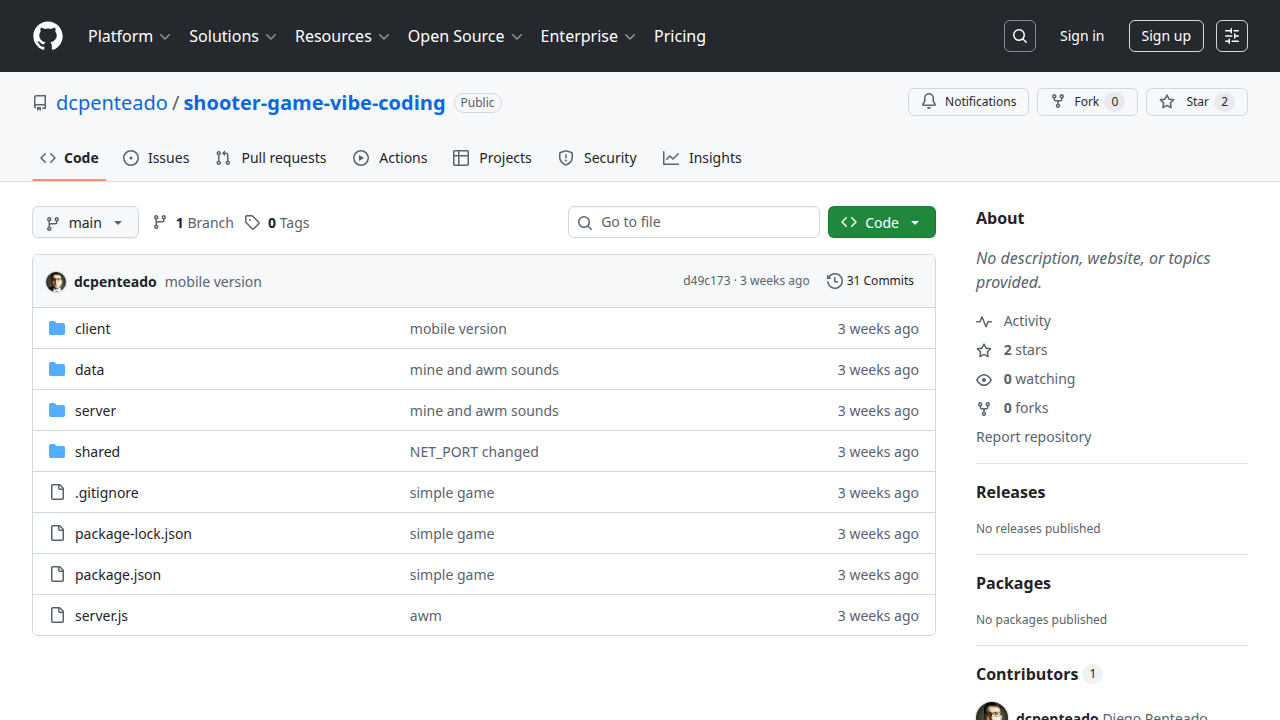Expand the Open Source menu
This screenshot has height=720, width=1280.
[x=465, y=36]
